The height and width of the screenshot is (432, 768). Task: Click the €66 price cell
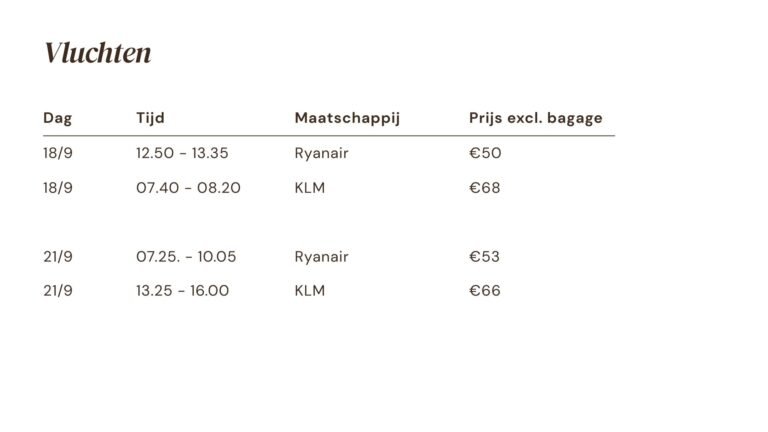tap(484, 290)
